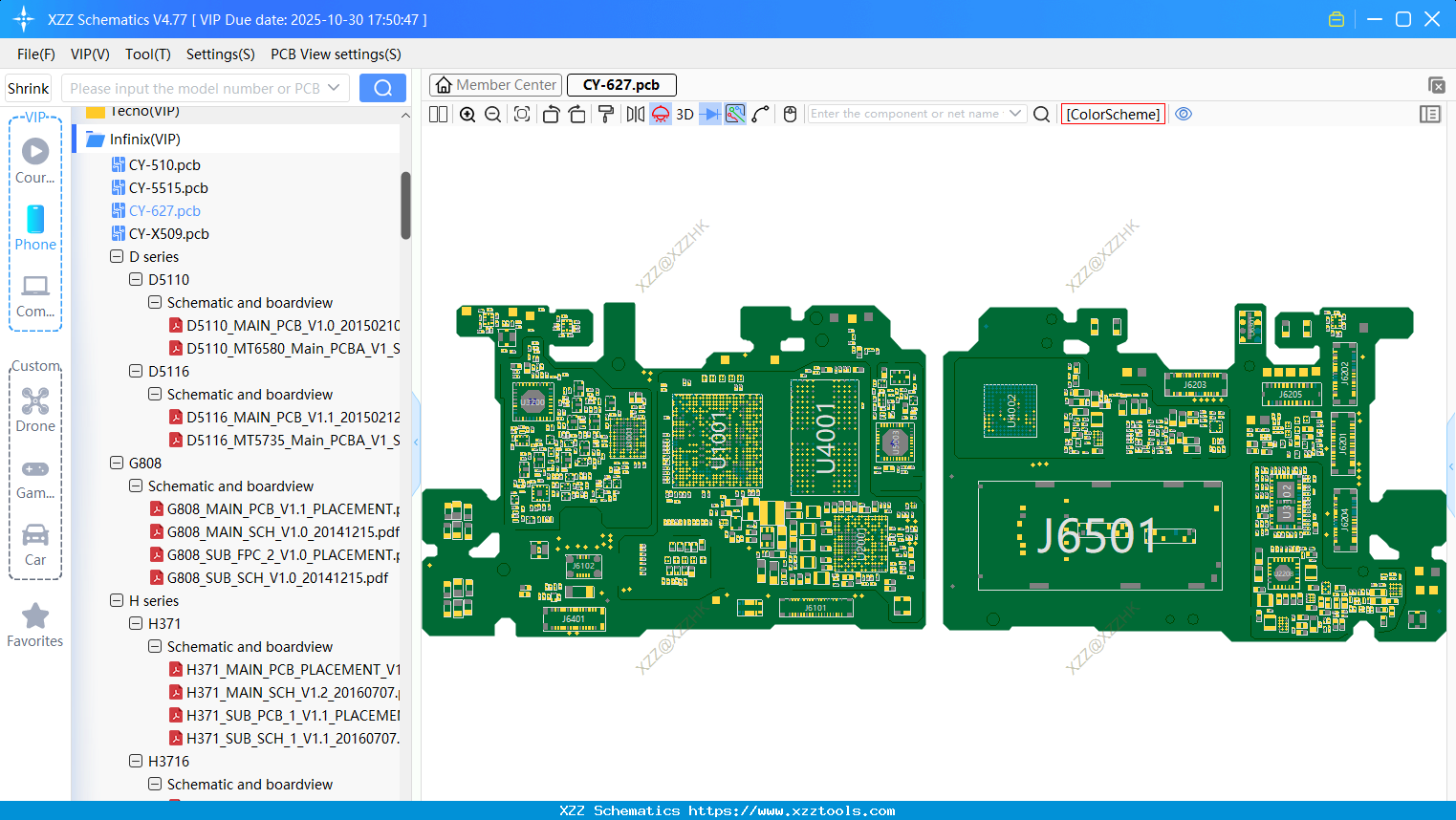Select the zoom out tool
The image size is (1456, 820).
coord(491,114)
